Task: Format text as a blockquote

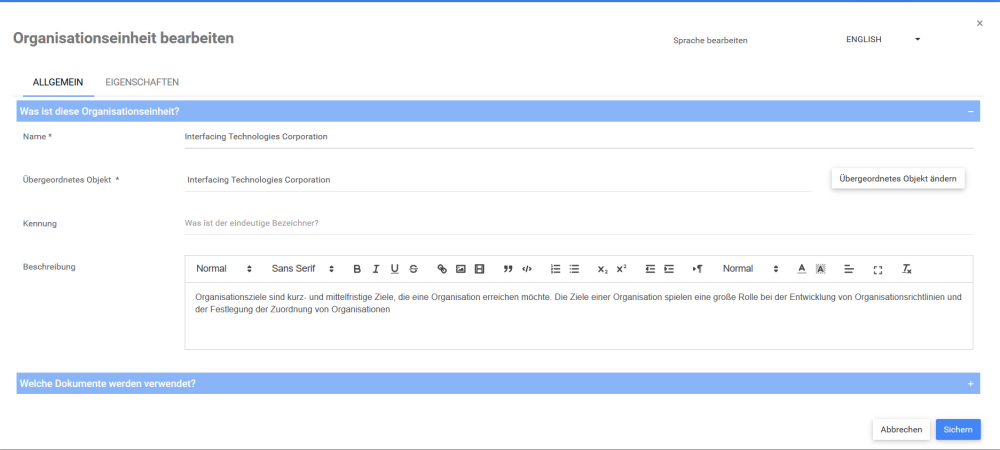Action: click(508, 269)
